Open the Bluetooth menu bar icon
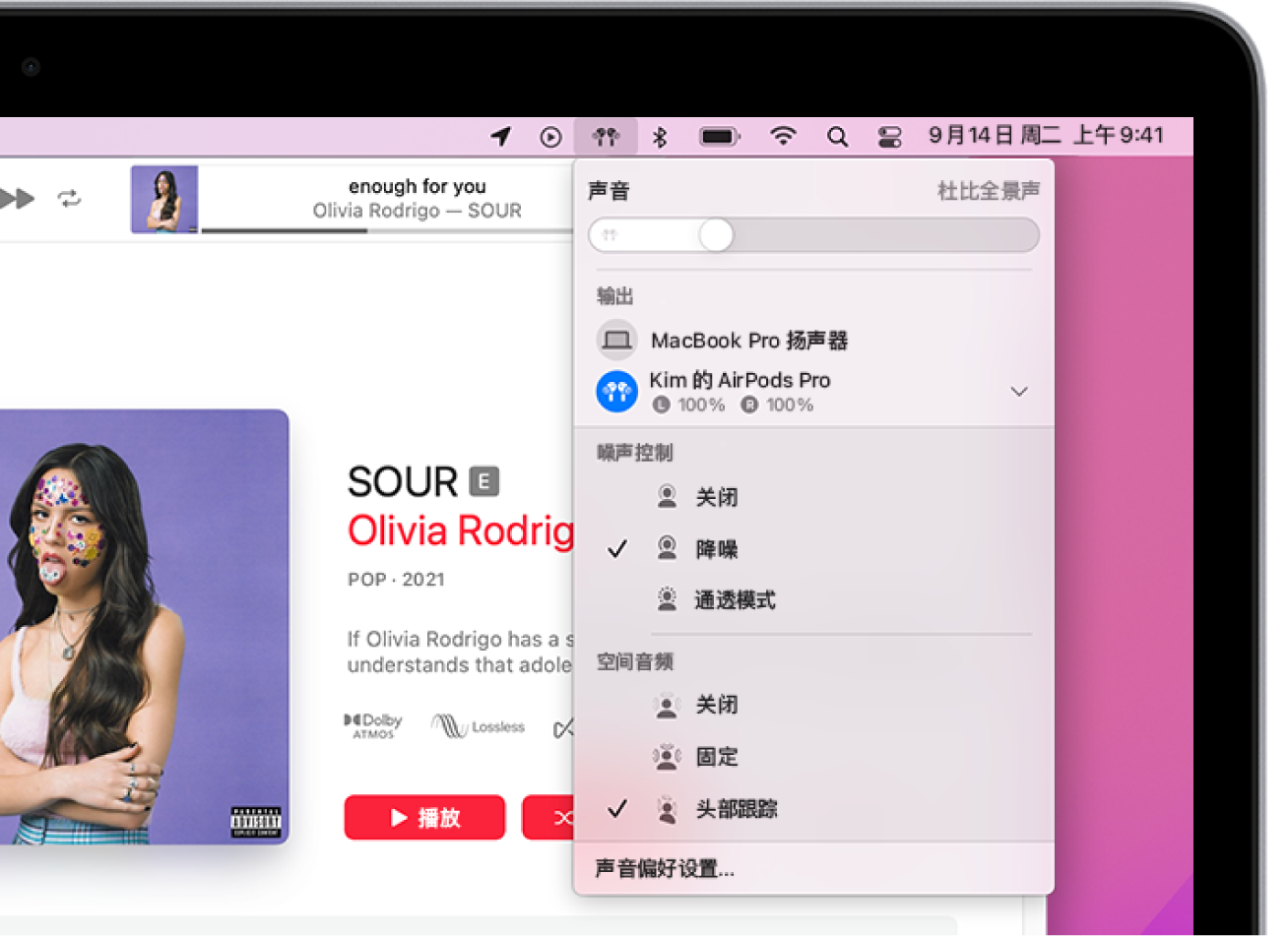 [x=659, y=135]
